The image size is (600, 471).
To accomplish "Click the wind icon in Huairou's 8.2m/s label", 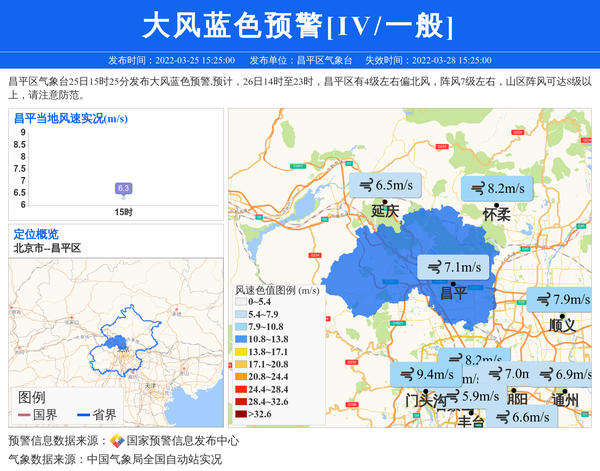I will click(x=477, y=188).
